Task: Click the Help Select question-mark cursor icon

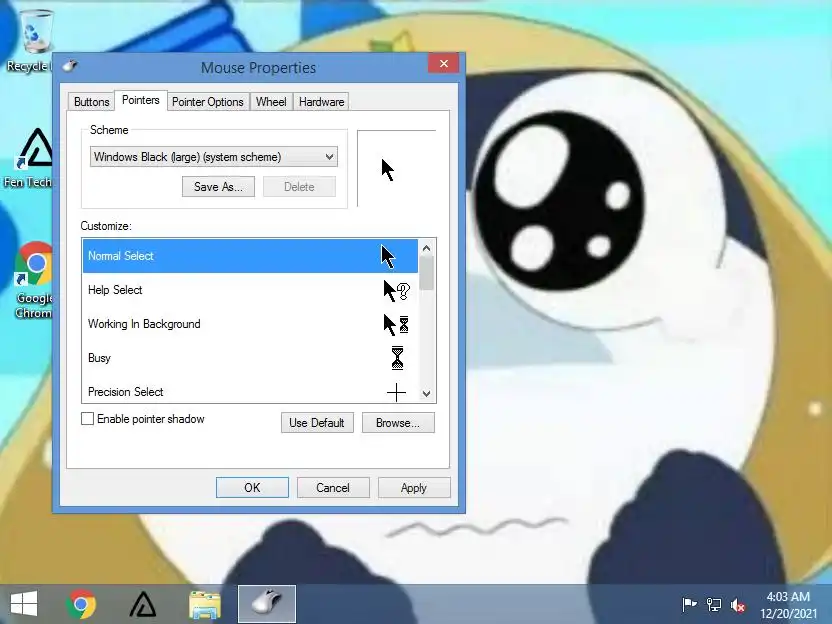Action: [396, 291]
